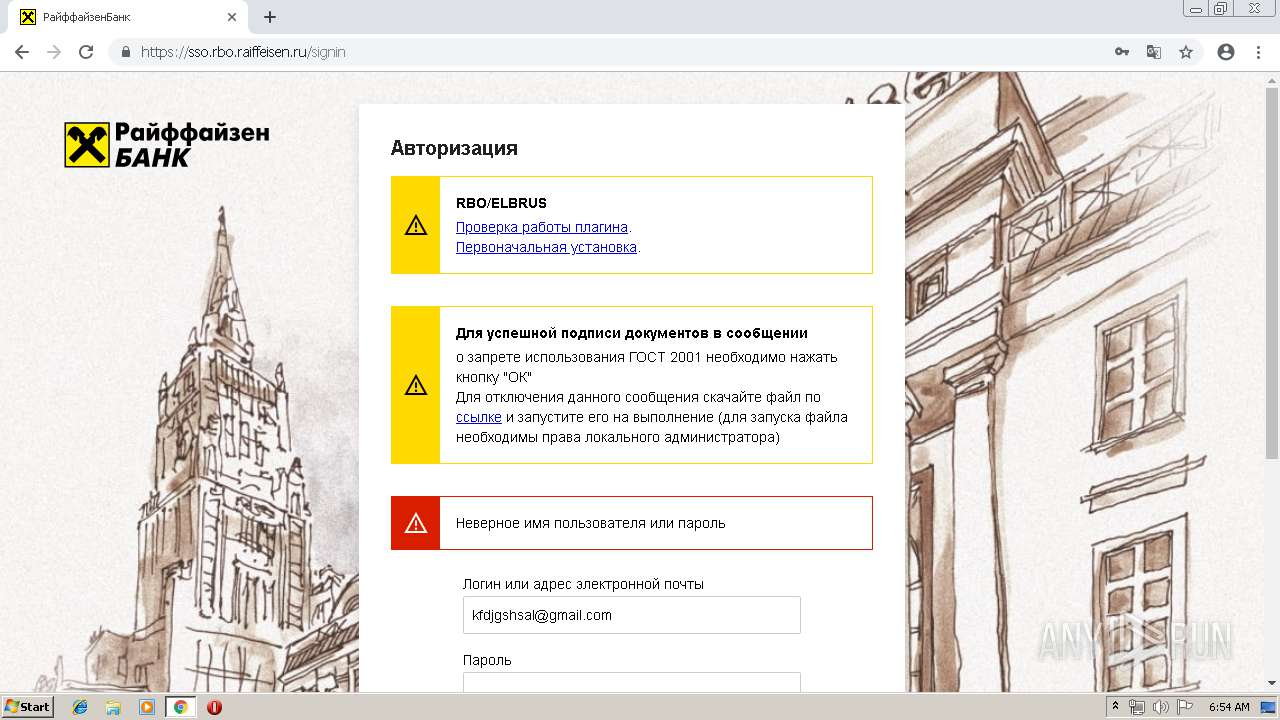The height and width of the screenshot is (720, 1280).
Task: Open the Windows Start button
Action: click(27, 707)
